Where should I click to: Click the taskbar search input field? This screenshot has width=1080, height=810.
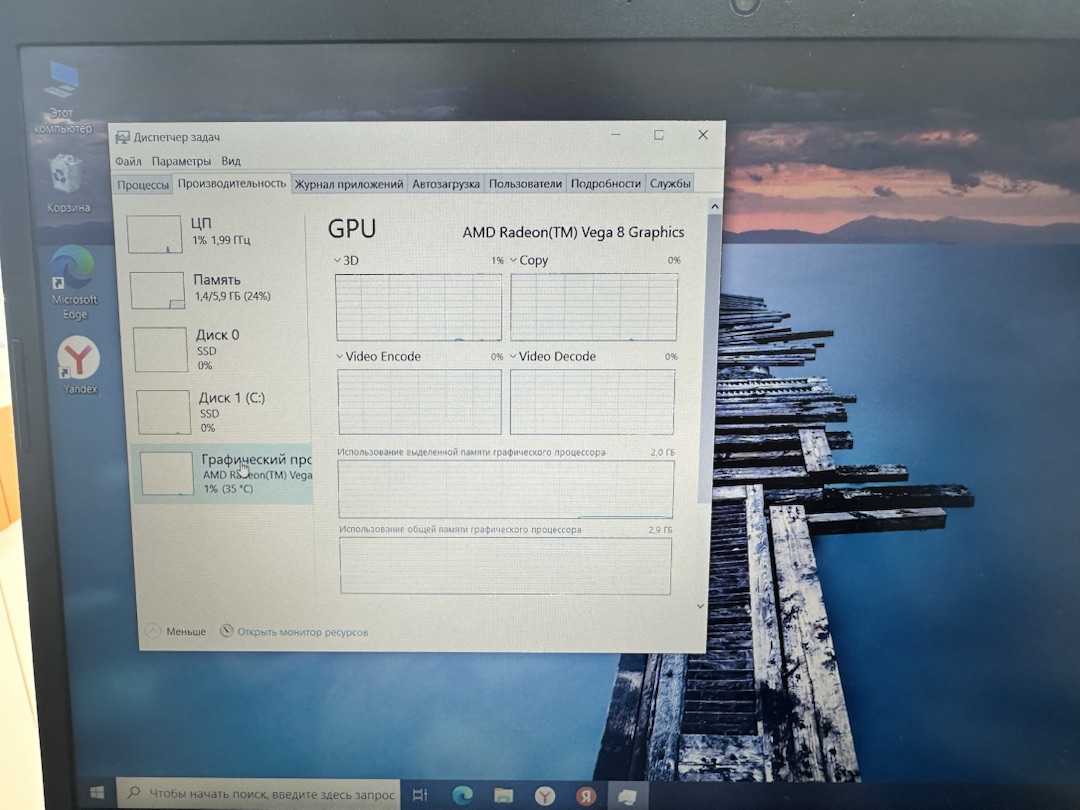tap(259, 793)
